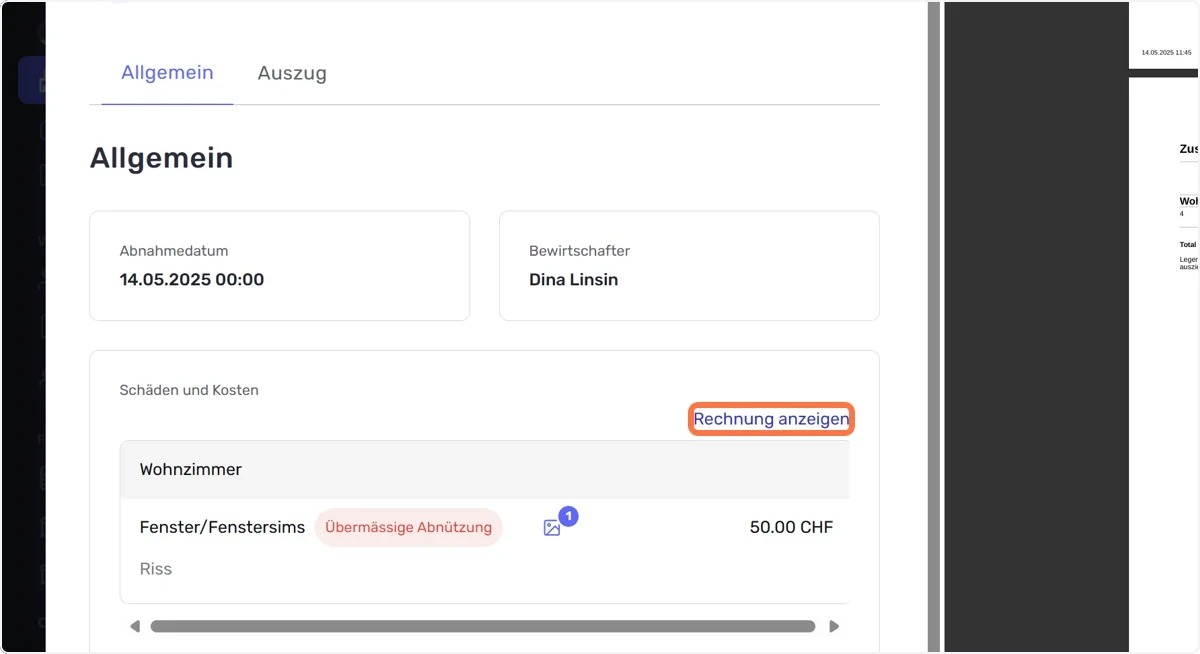This screenshot has height=654, width=1200.
Task: Click the right arrow of the horizontal scrollbar
Action: [834, 627]
